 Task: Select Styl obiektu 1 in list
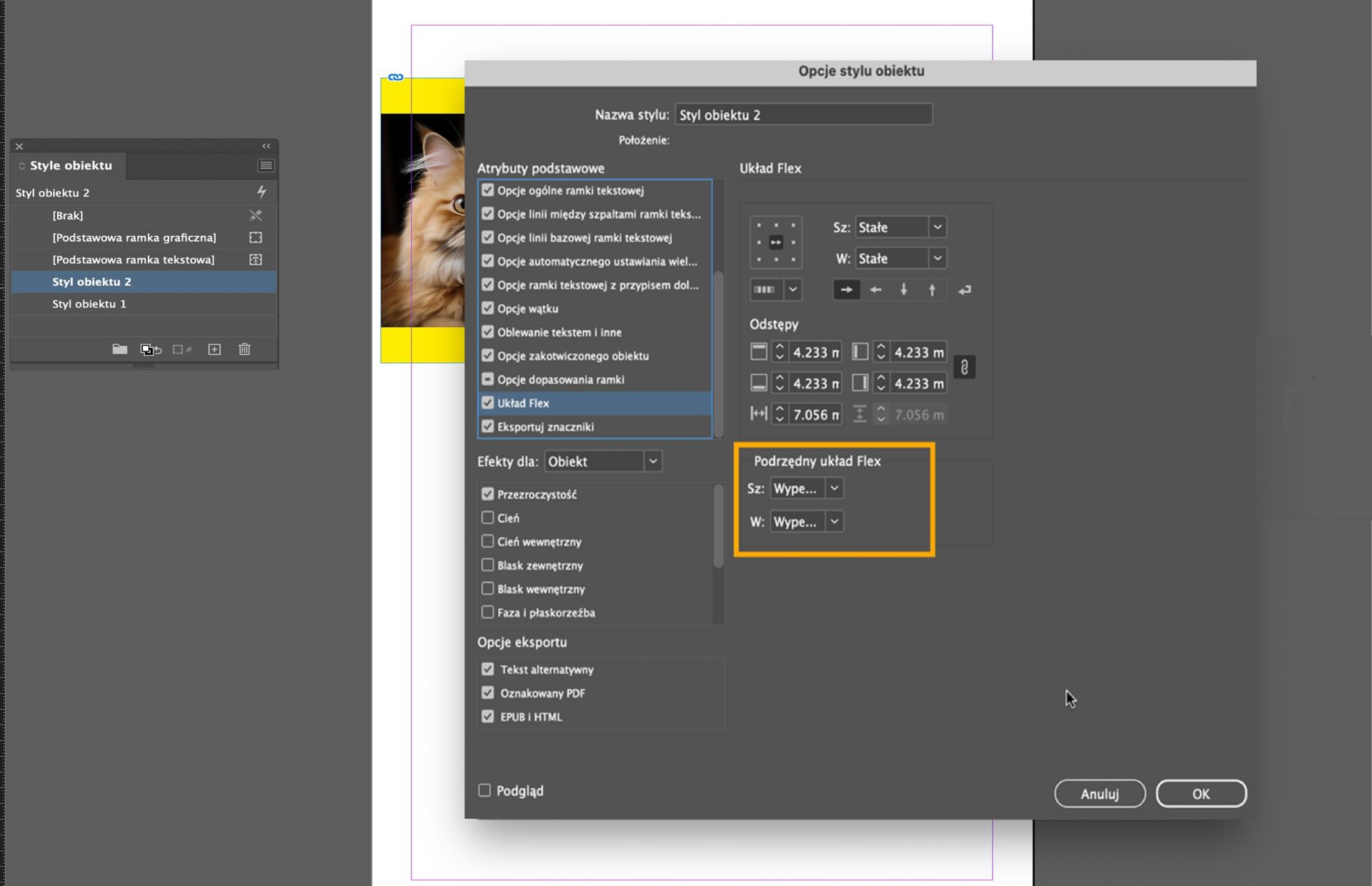[89, 304]
